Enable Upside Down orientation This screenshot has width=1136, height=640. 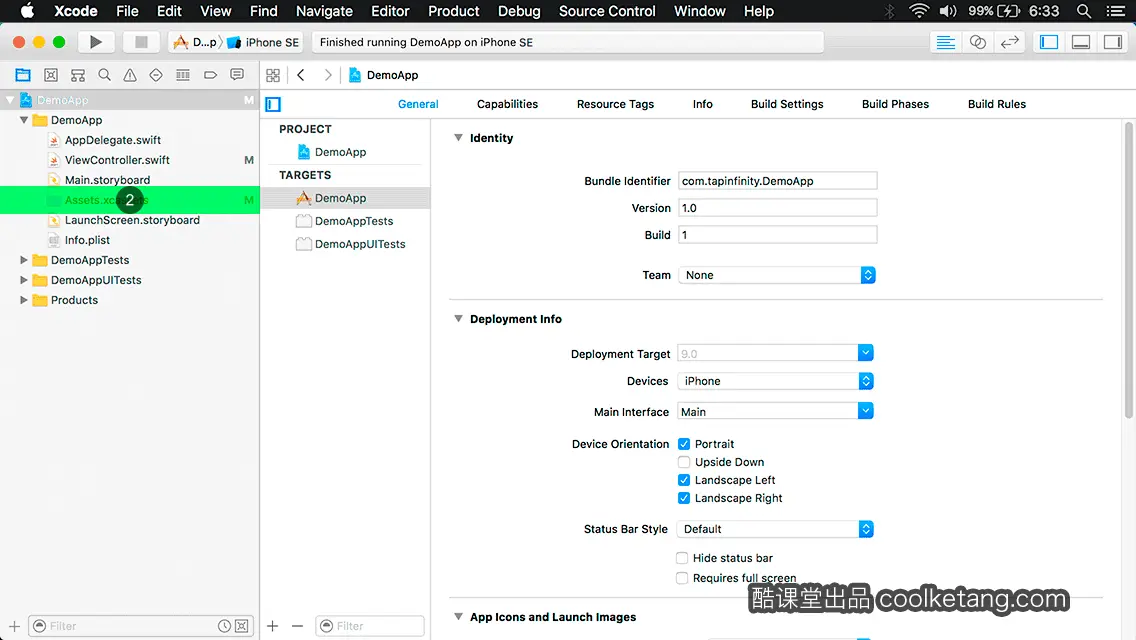(684, 462)
